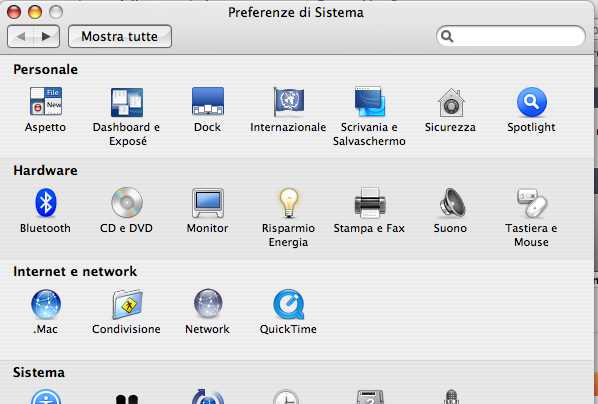598x404 pixels.
Task: Open the Dock preferences icon
Action: coord(207,101)
